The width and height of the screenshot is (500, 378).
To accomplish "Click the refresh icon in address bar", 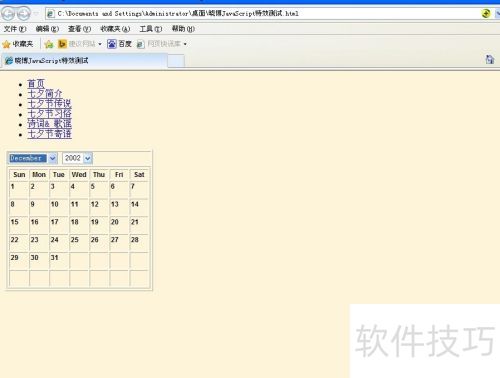I will (x=486, y=13).
